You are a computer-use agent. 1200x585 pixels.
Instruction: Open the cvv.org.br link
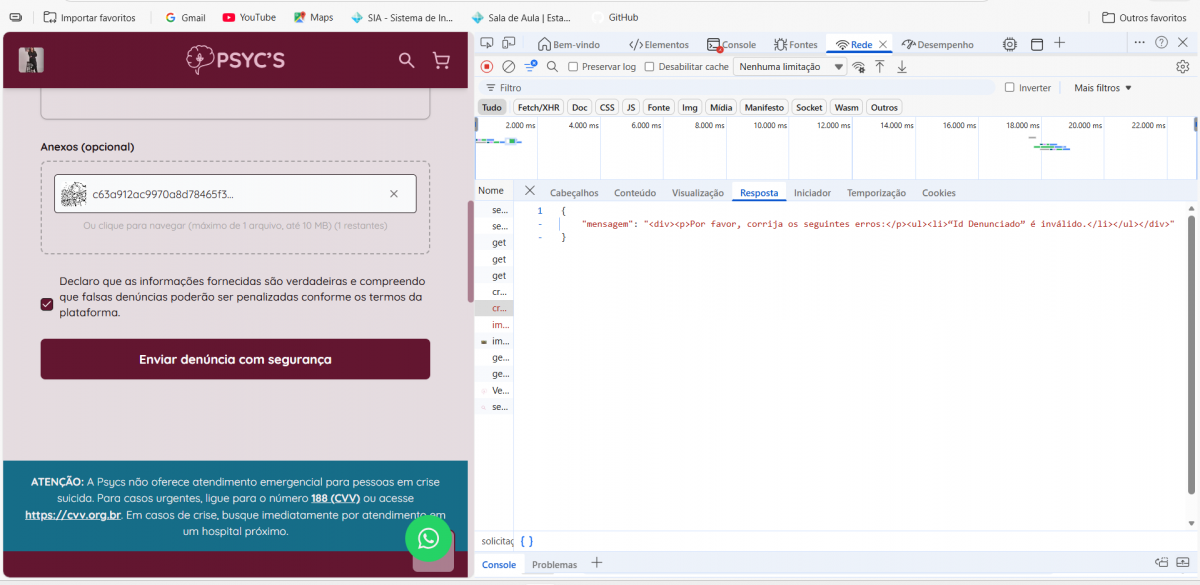73,515
